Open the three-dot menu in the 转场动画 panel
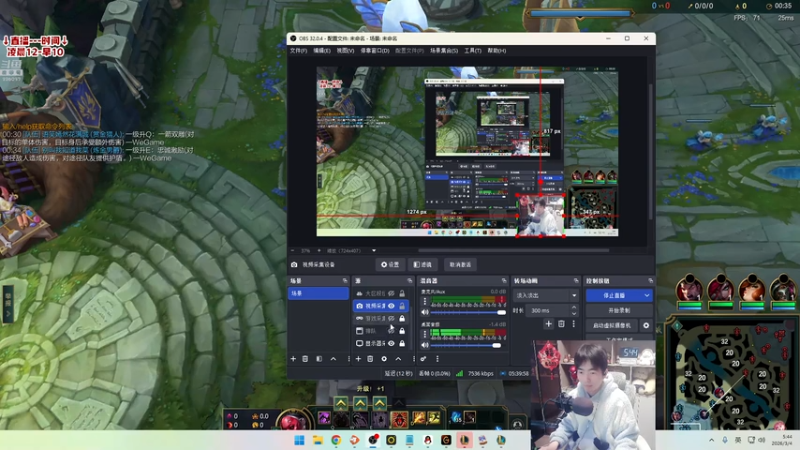 [573, 324]
